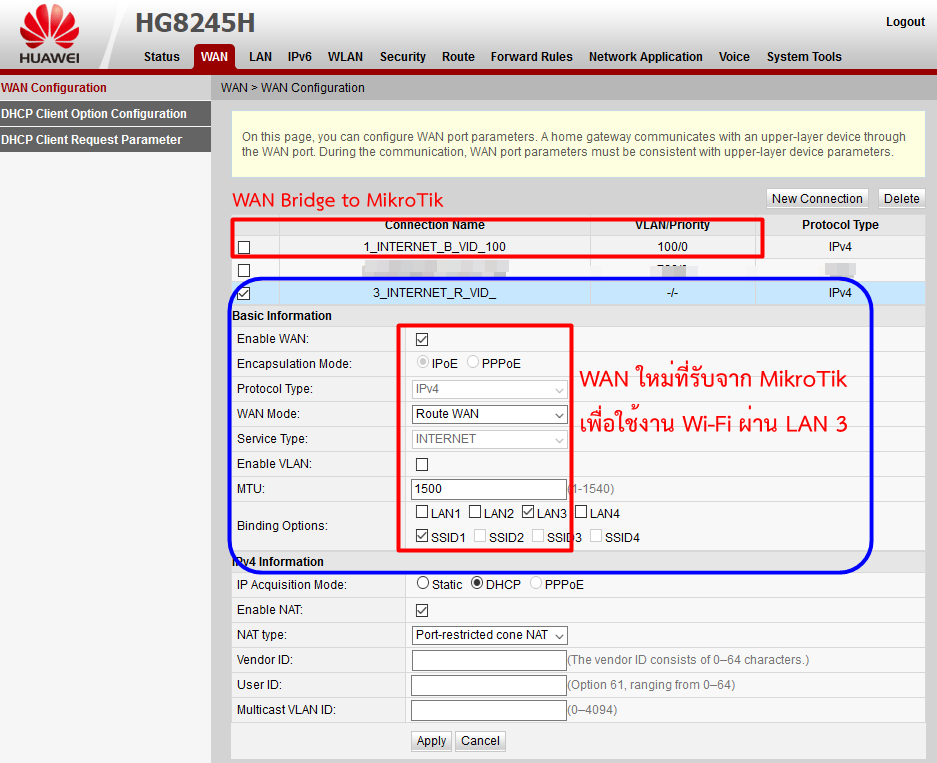Open DHCP Client Request Parameter
This screenshot has height=763, width=937.
pyautogui.click(x=105, y=140)
